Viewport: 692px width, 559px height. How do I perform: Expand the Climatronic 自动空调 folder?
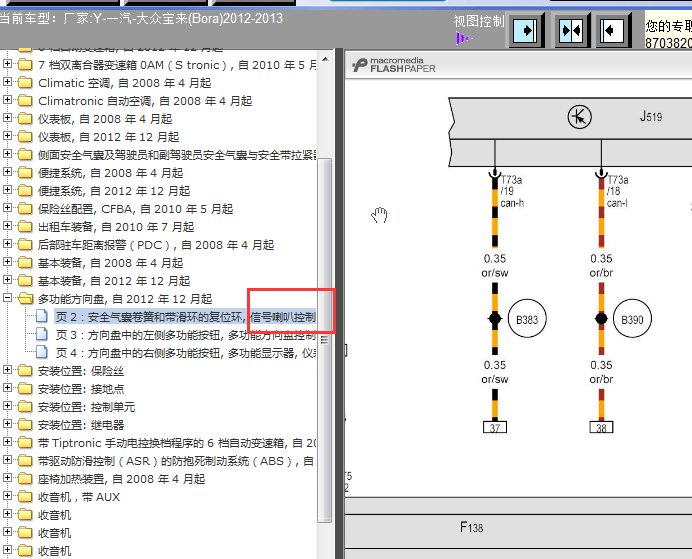click(x=7, y=100)
